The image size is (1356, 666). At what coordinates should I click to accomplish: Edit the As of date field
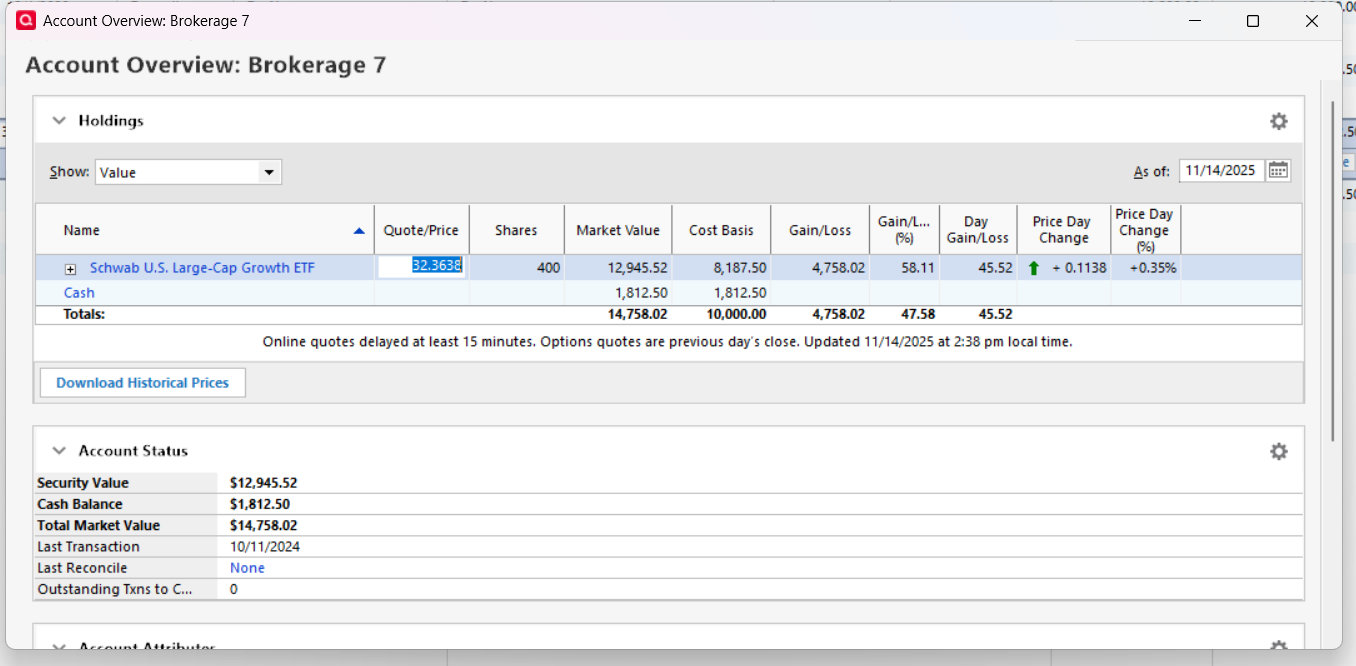[x=1221, y=171]
